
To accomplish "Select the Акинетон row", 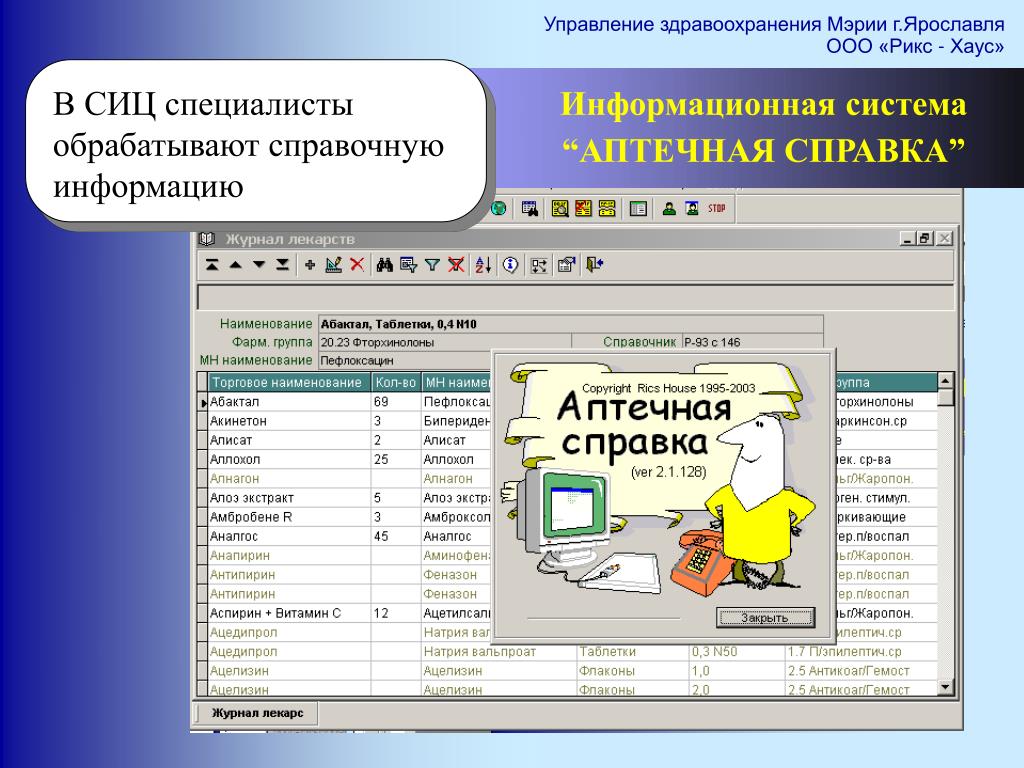I will (346, 421).
